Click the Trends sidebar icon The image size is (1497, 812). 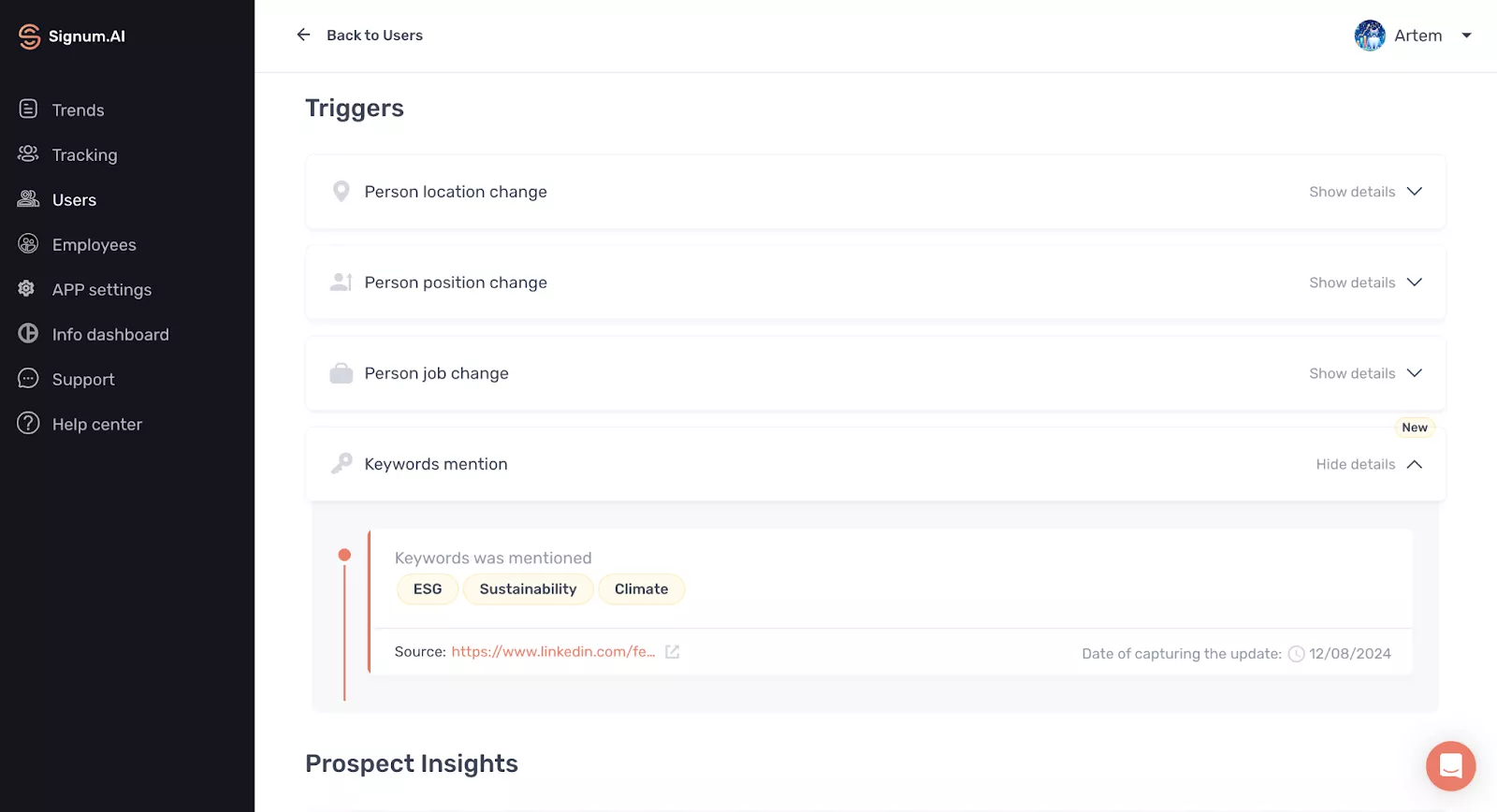tap(29, 109)
